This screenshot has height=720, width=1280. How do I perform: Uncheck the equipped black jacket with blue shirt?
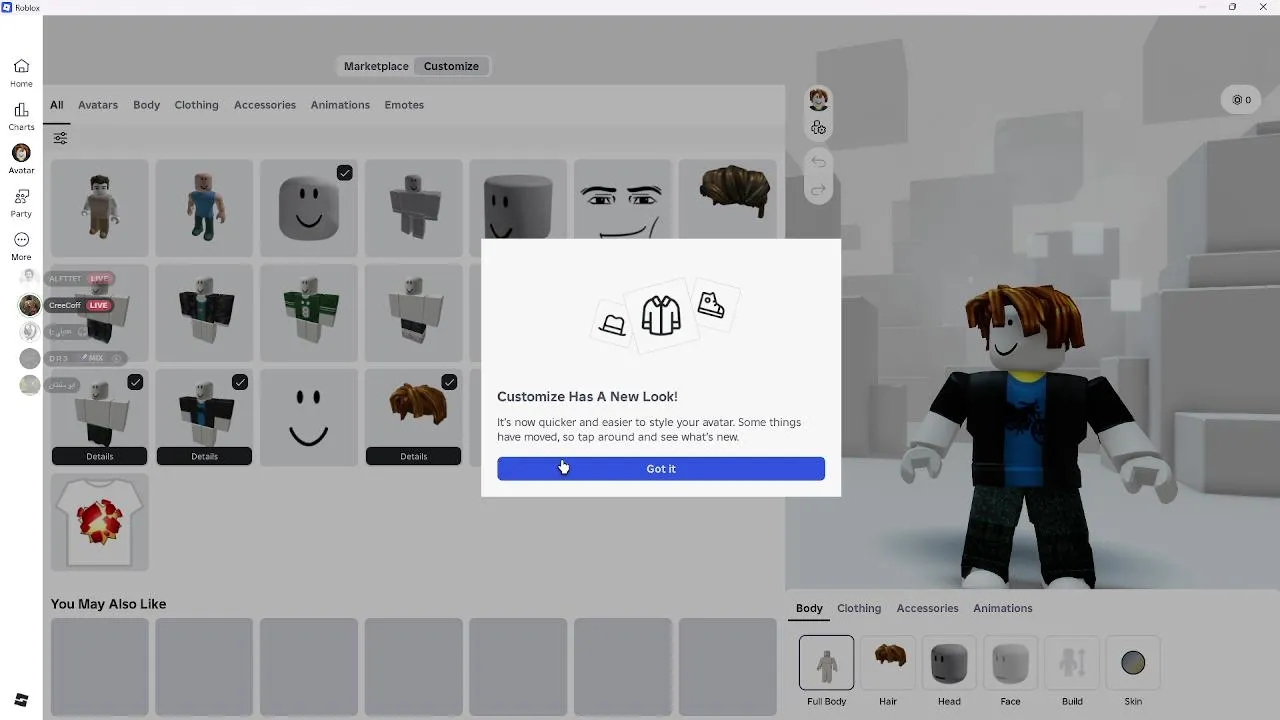coord(240,382)
